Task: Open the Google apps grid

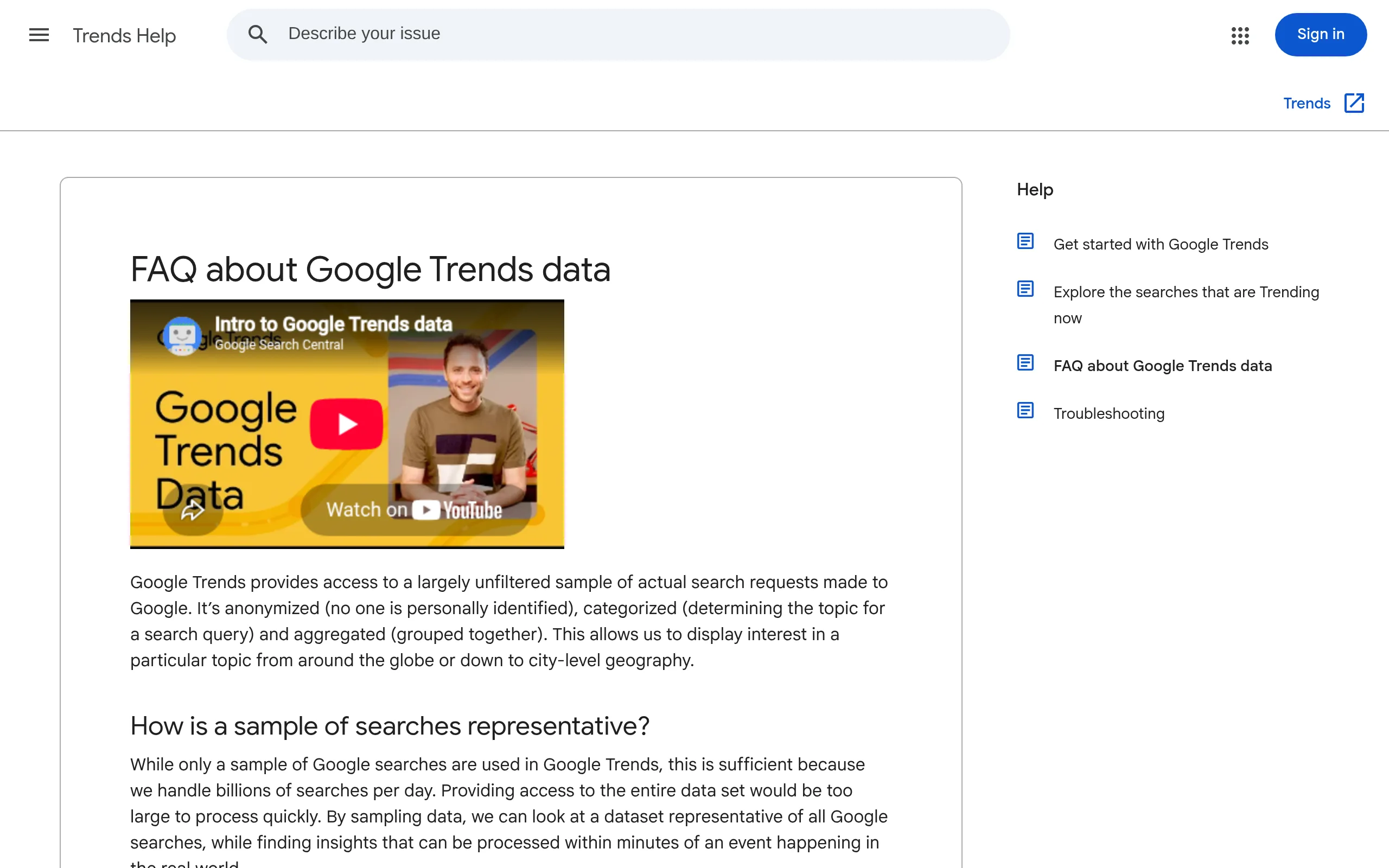Action: (1240, 36)
